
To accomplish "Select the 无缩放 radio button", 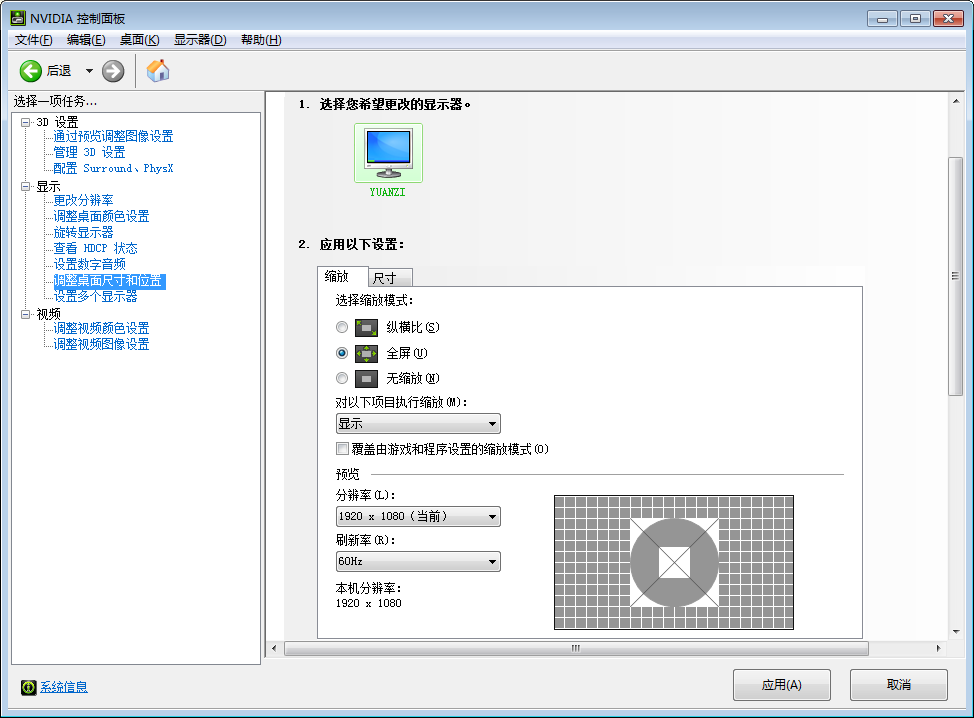I will coord(342,378).
